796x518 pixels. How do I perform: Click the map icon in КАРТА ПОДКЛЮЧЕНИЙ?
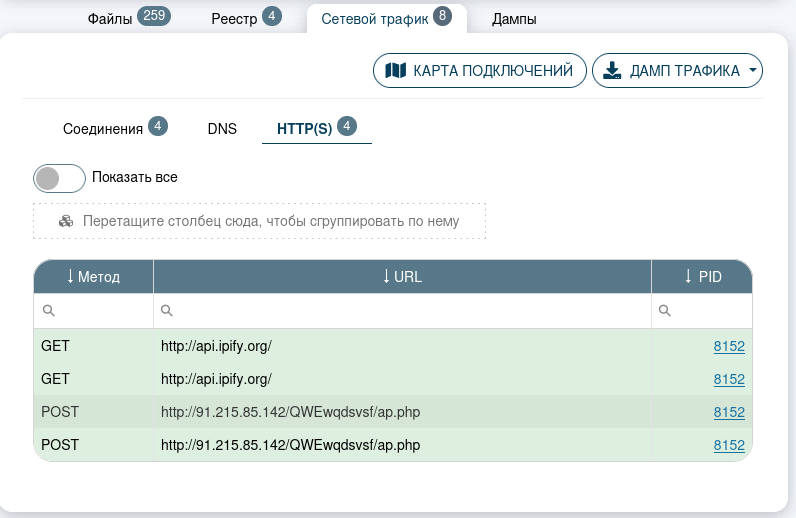(x=396, y=71)
